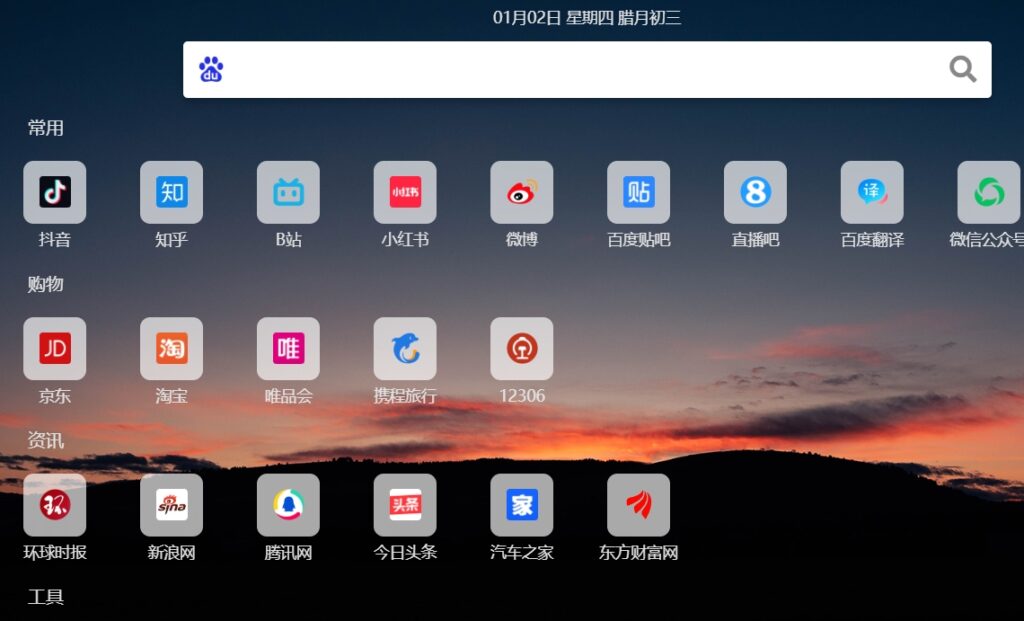
Task: Launch the 携程旅行 dolphin icon
Action: [x=405, y=349]
